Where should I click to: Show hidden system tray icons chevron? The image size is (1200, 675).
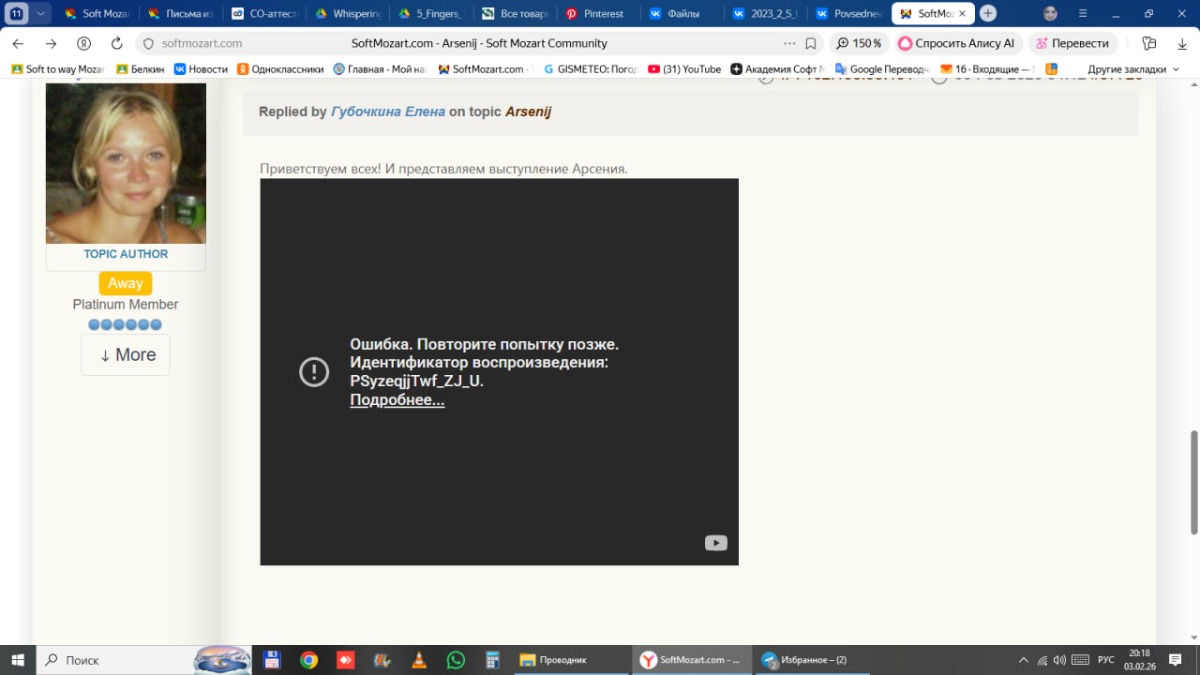[x=1023, y=660]
